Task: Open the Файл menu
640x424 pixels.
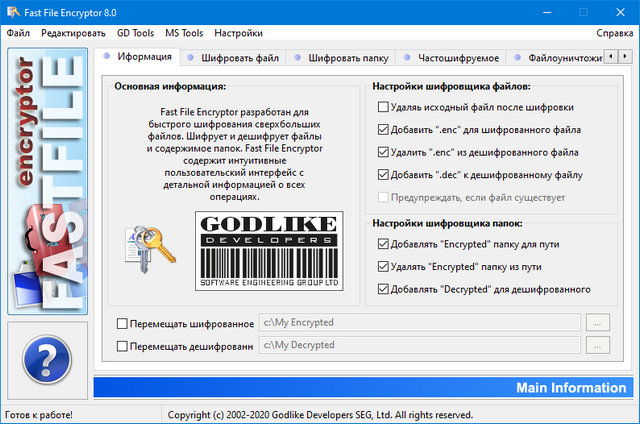Action: point(18,32)
